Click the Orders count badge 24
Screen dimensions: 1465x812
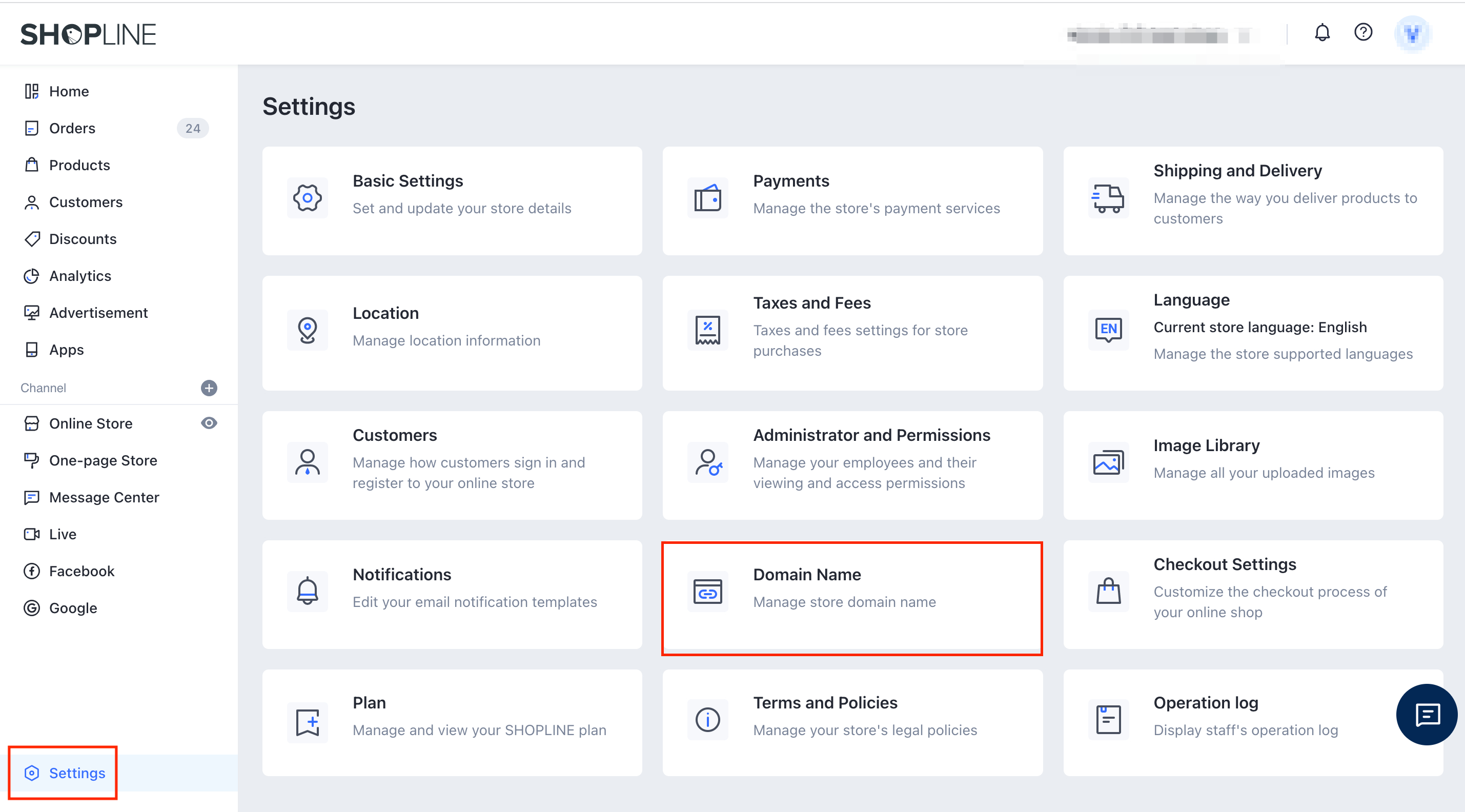192,129
